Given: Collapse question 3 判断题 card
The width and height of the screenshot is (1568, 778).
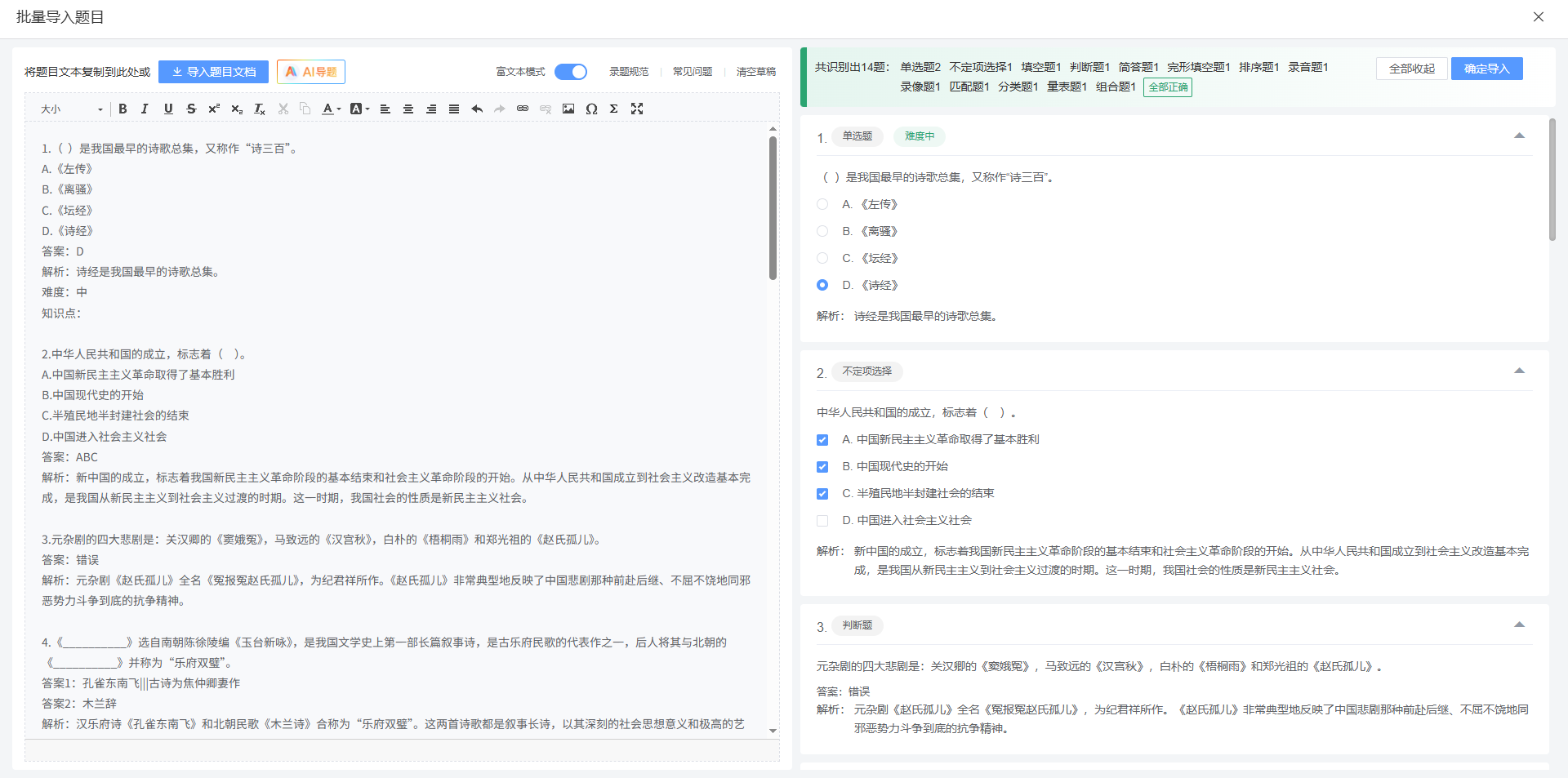Looking at the screenshot, I should coord(1519,625).
